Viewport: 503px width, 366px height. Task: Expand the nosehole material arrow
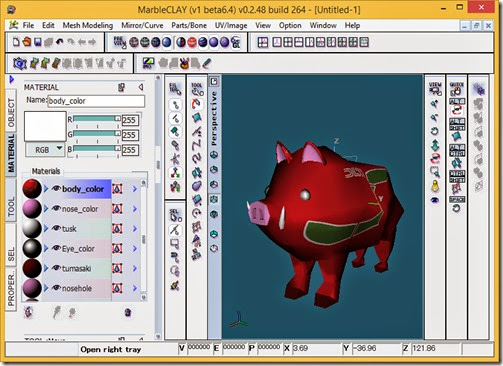pyautogui.click(x=46, y=288)
